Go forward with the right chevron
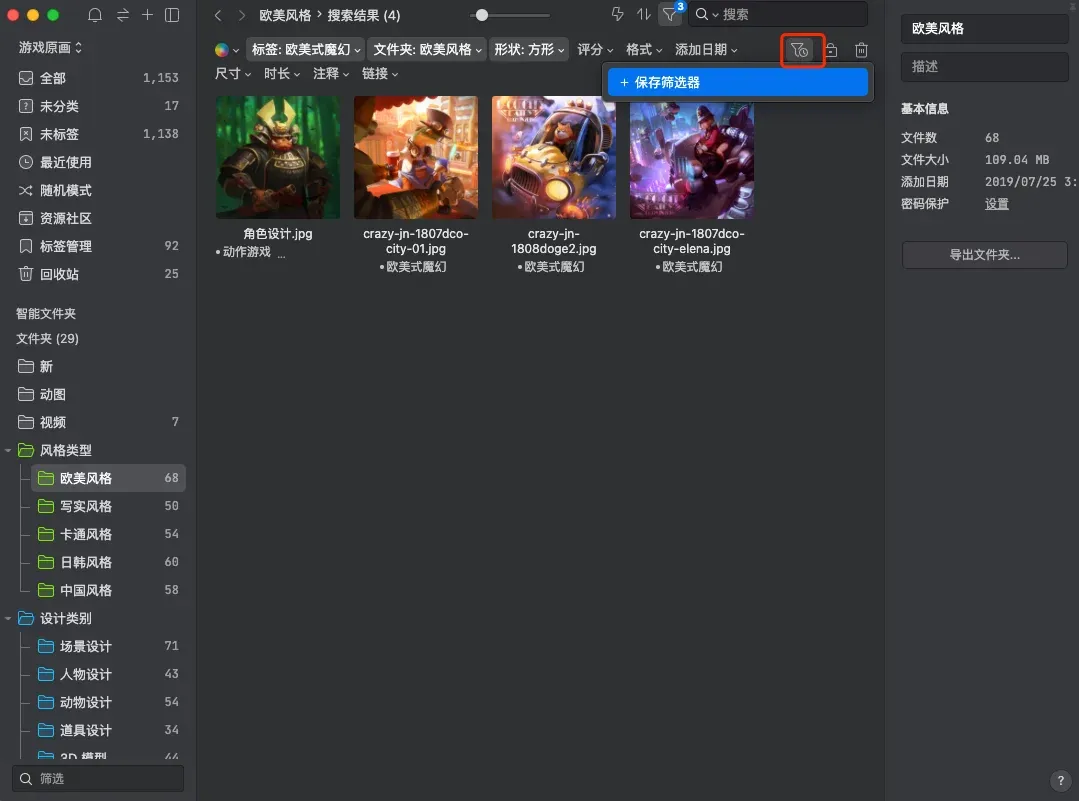The width and height of the screenshot is (1079, 801). (242, 15)
